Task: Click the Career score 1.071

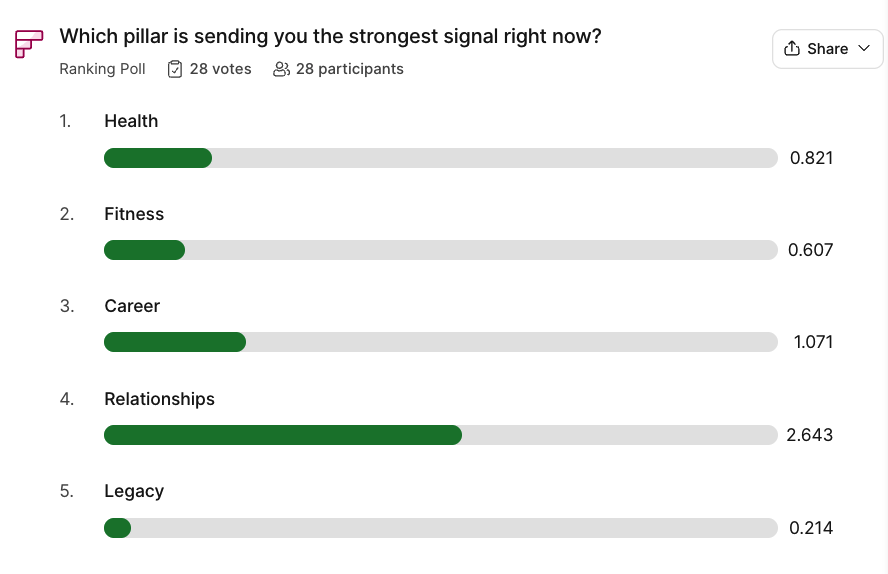Action: 813,342
